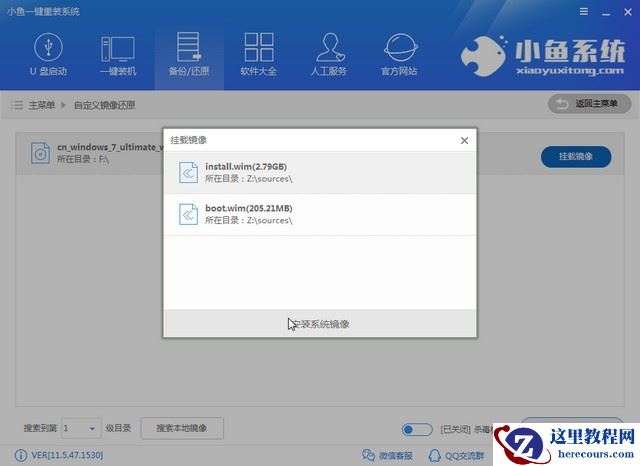Toggle the 杀毒 switch currently 已关闭
Image resolution: width=640 pixels, height=466 pixels.
point(417,430)
